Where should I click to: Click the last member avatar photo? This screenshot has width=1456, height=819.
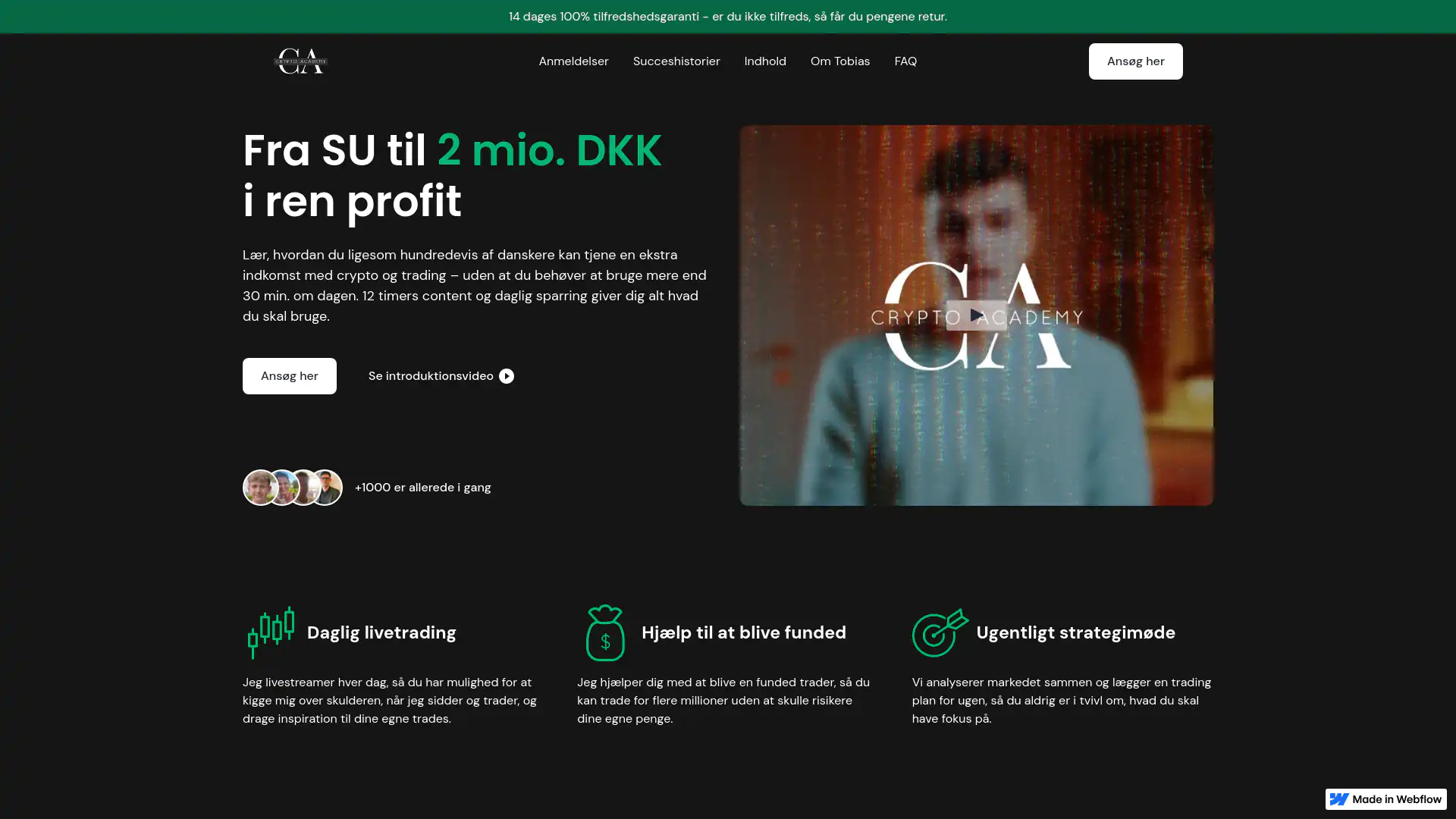point(328,488)
